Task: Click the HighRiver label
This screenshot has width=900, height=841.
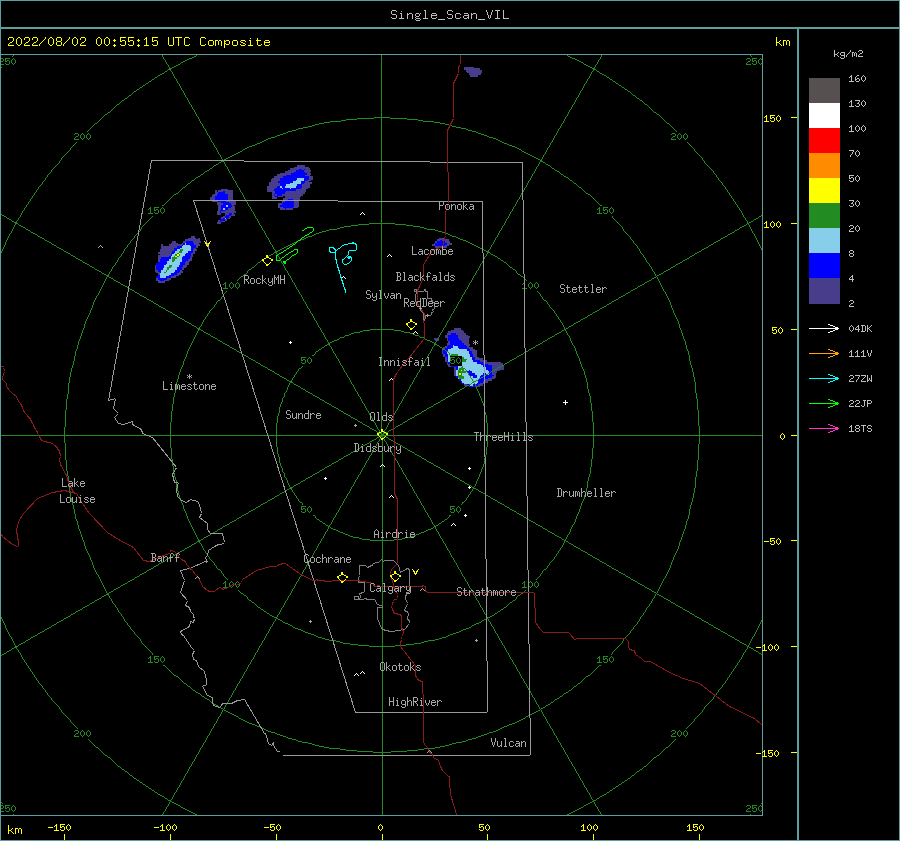Action: point(415,702)
